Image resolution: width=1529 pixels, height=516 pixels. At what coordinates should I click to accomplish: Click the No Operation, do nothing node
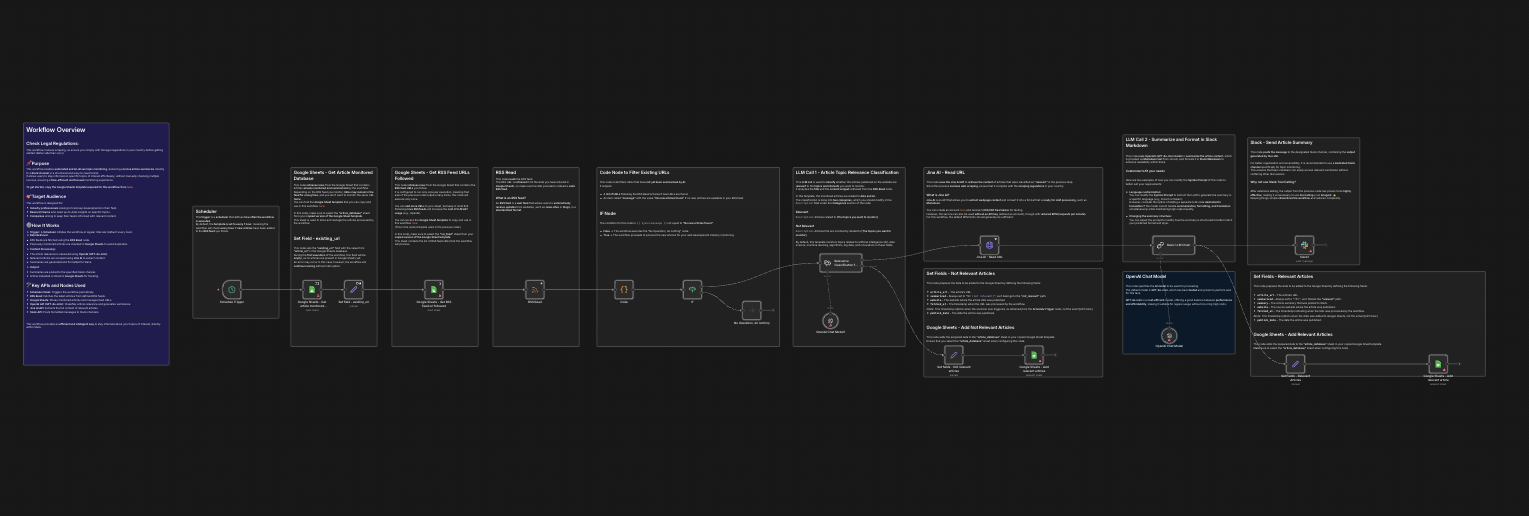[752, 309]
